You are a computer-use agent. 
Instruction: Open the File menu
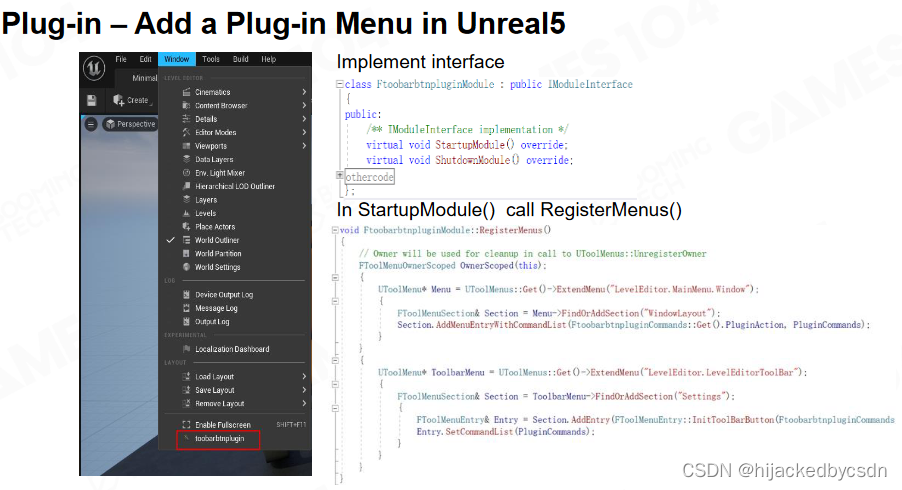pos(121,59)
